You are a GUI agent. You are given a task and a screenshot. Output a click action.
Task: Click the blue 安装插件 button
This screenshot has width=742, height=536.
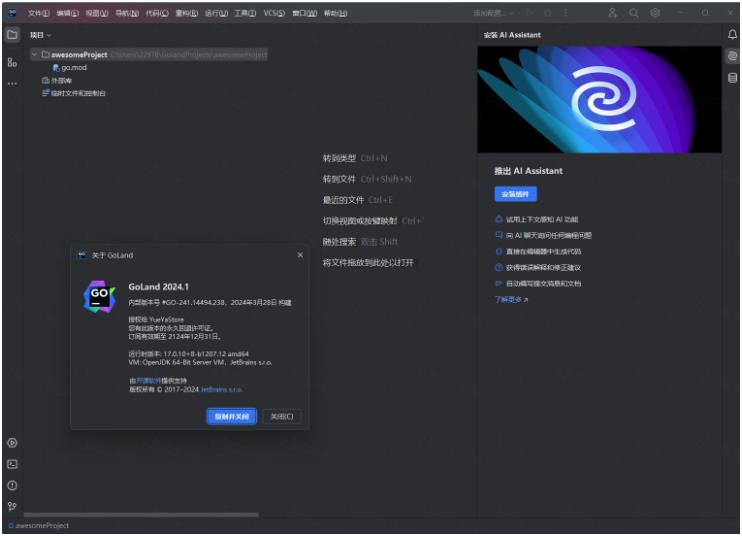pyautogui.click(x=515, y=194)
